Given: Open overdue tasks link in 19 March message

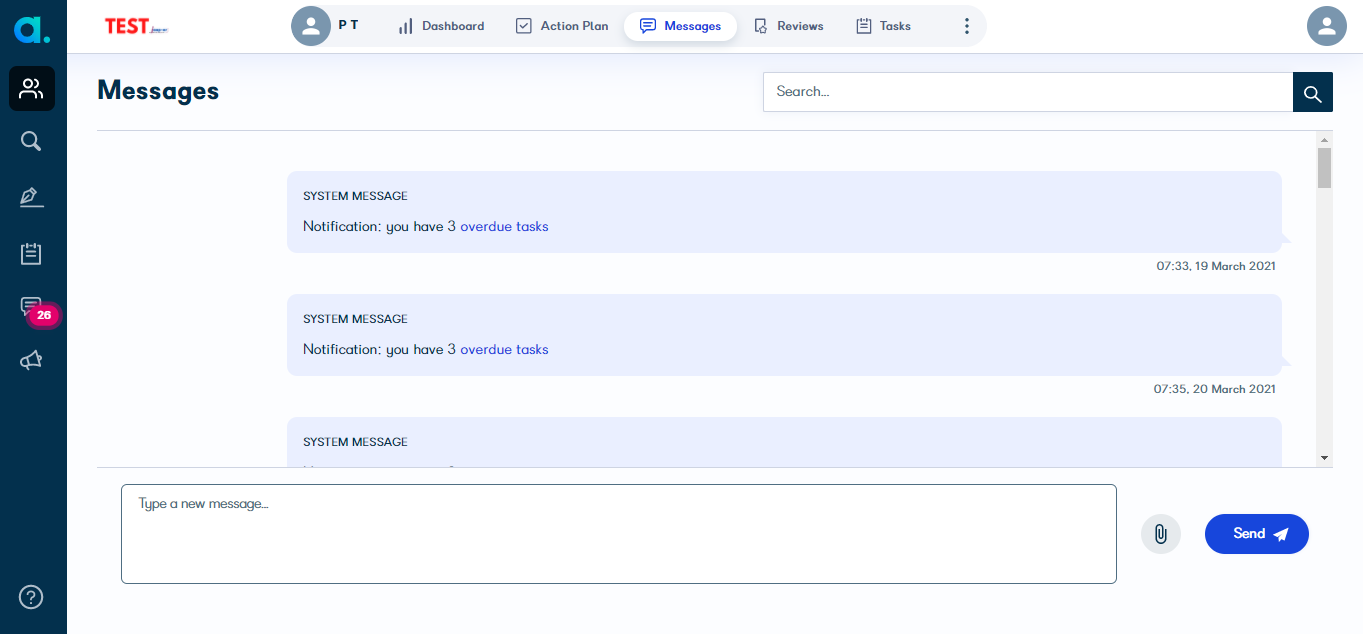Looking at the screenshot, I should tap(504, 227).
